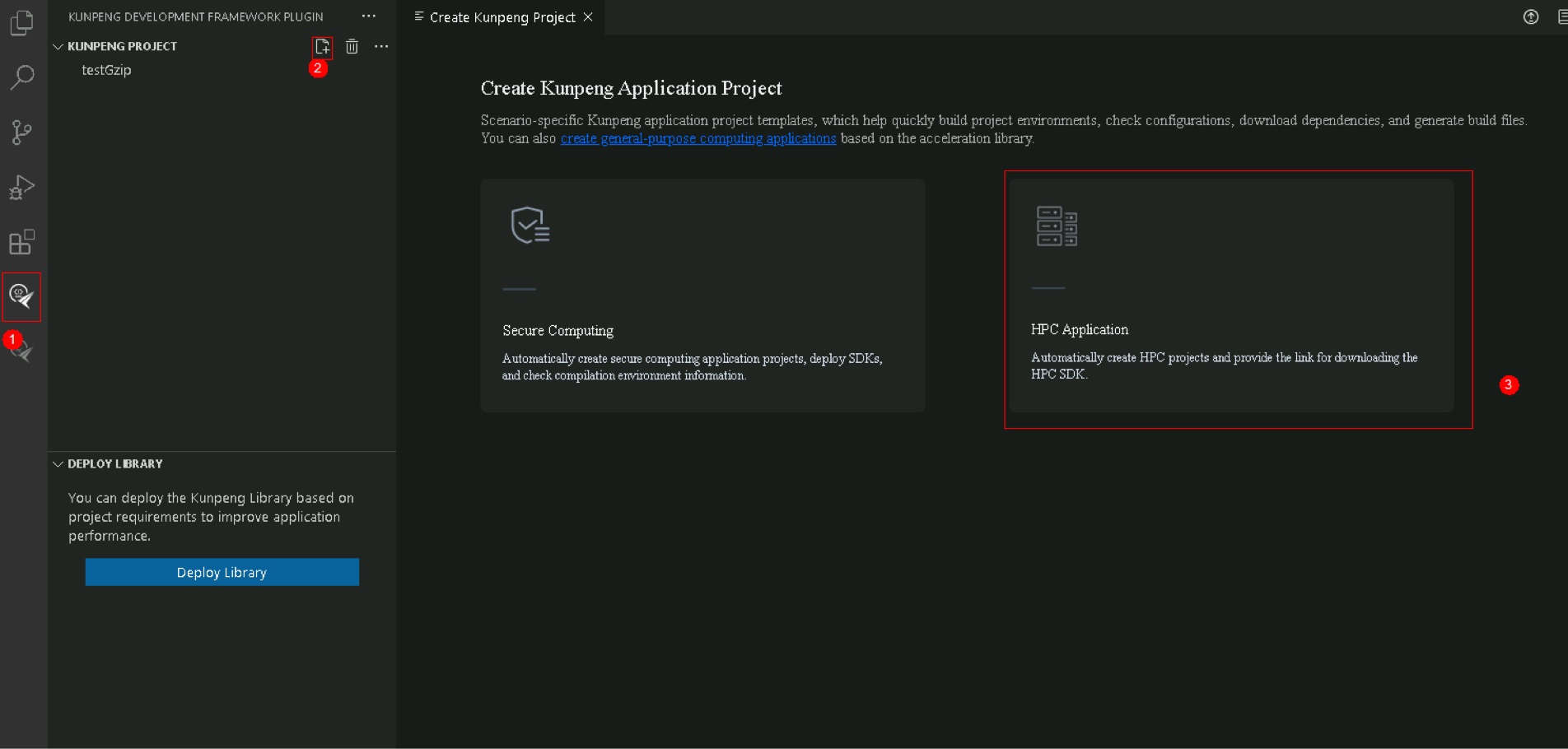Click the trash icon to delete the project
This screenshot has height=749, width=1568.
click(352, 47)
